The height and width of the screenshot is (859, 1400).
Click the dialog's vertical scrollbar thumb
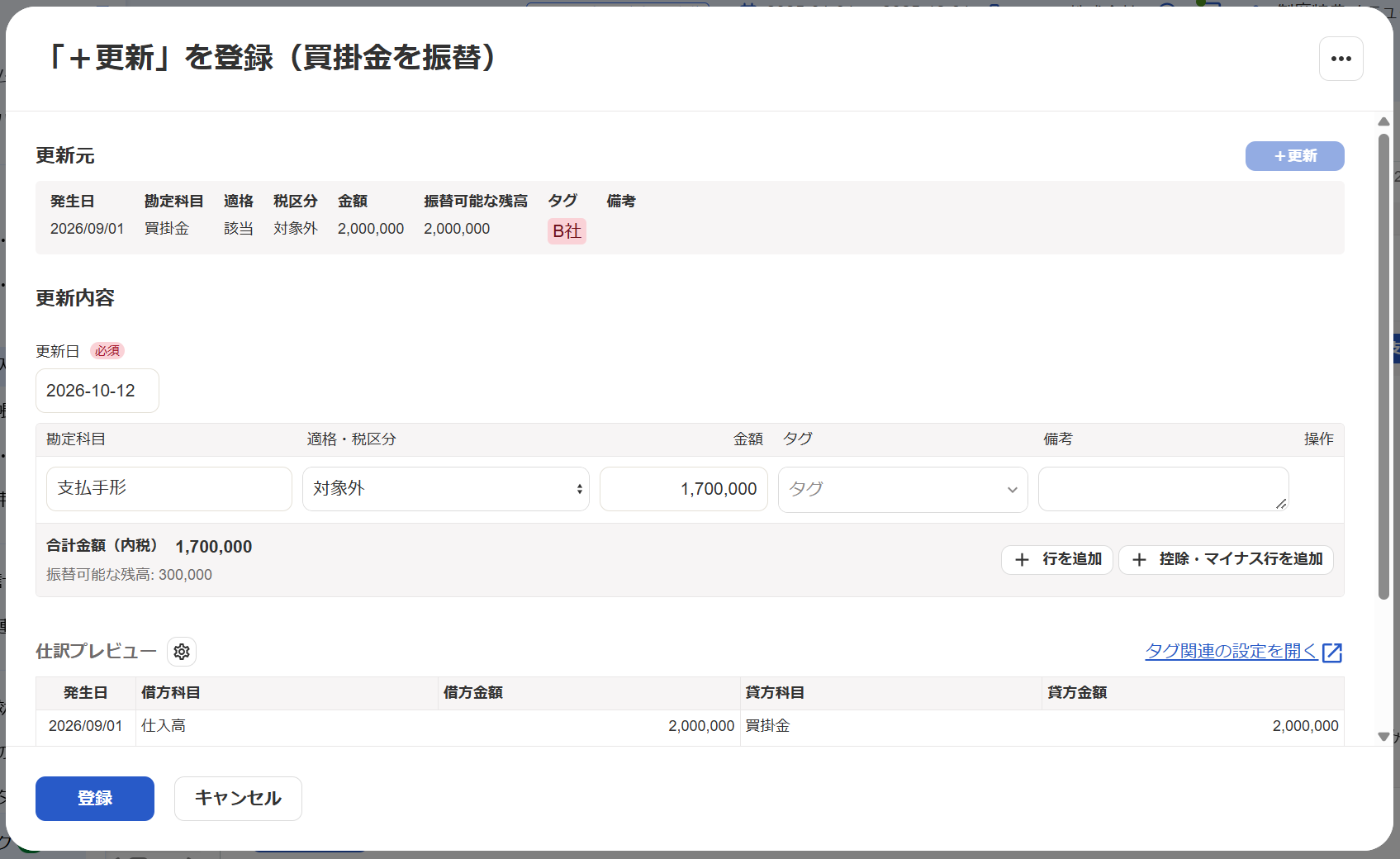click(1383, 367)
